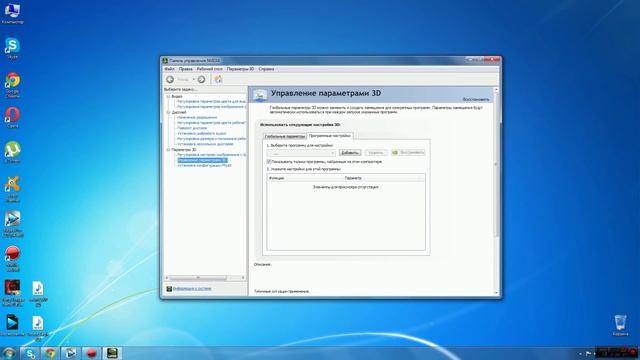Select the Компьютер desktop icon
Image resolution: width=640 pixels, height=360 pixels.
pyautogui.click(x=12, y=12)
